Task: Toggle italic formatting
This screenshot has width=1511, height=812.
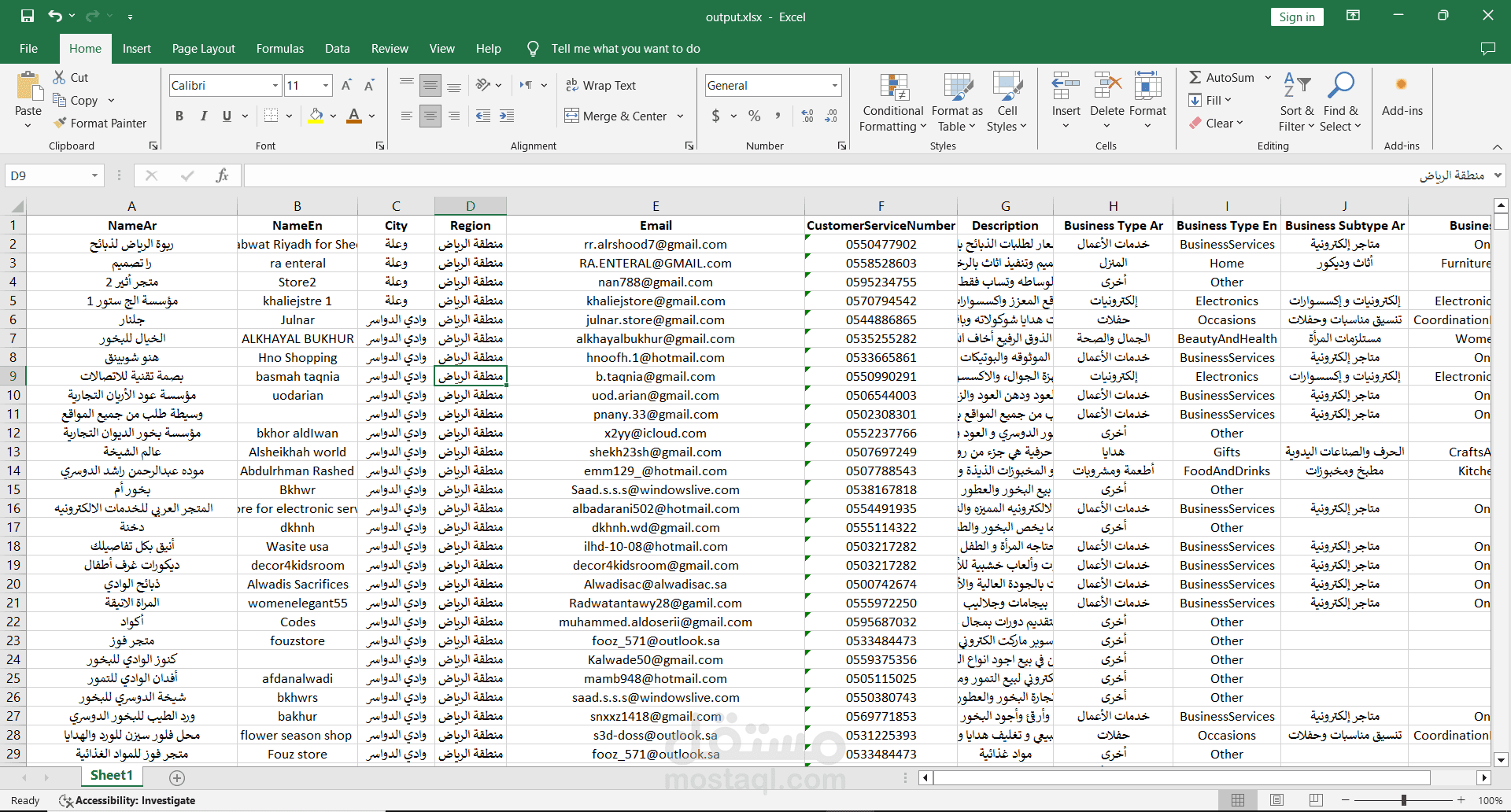Action: tap(203, 116)
